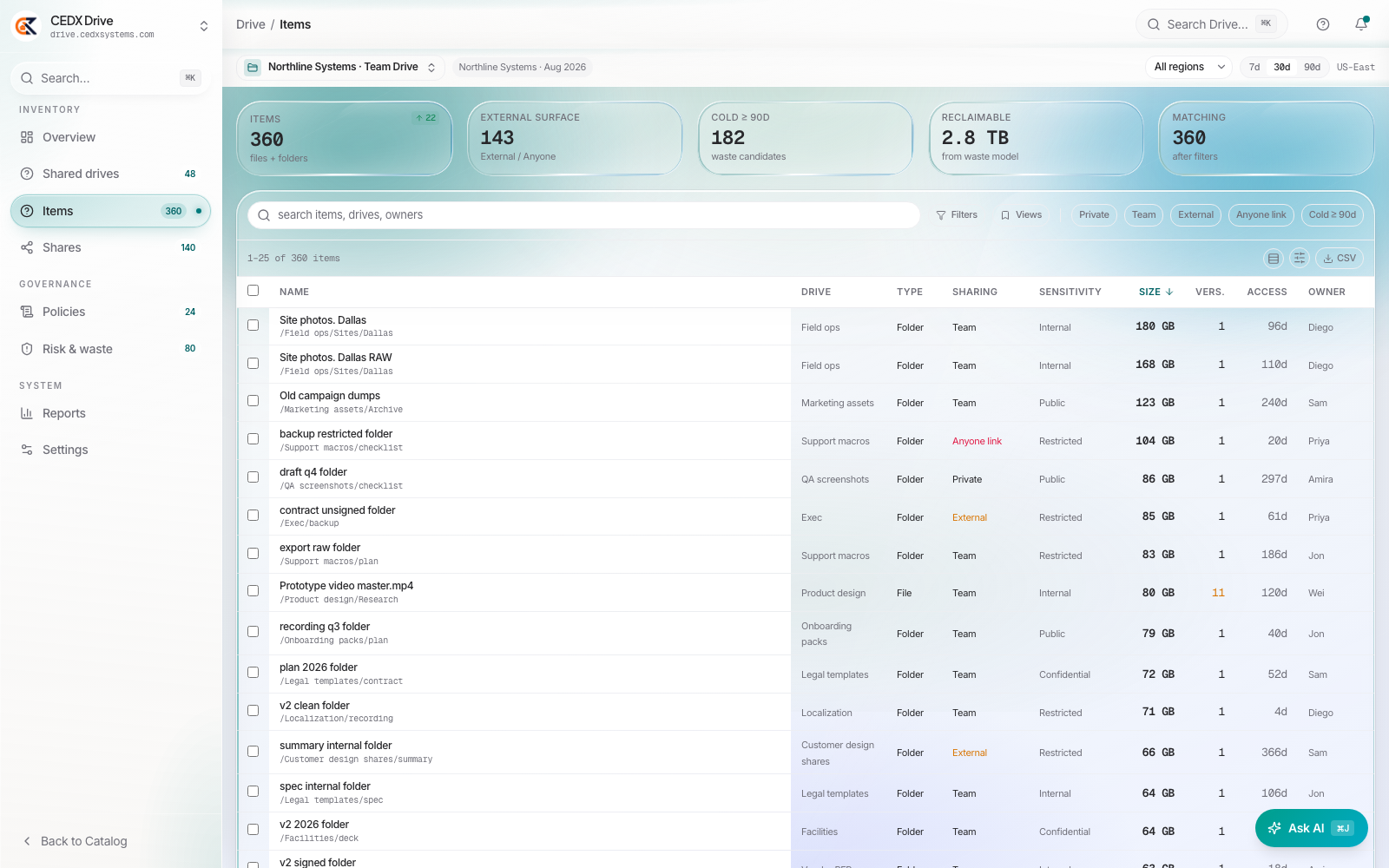The height and width of the screenshot is (868, 1389).
Task: Click the Risk & waste shield icon
Action: click(27, 349)
